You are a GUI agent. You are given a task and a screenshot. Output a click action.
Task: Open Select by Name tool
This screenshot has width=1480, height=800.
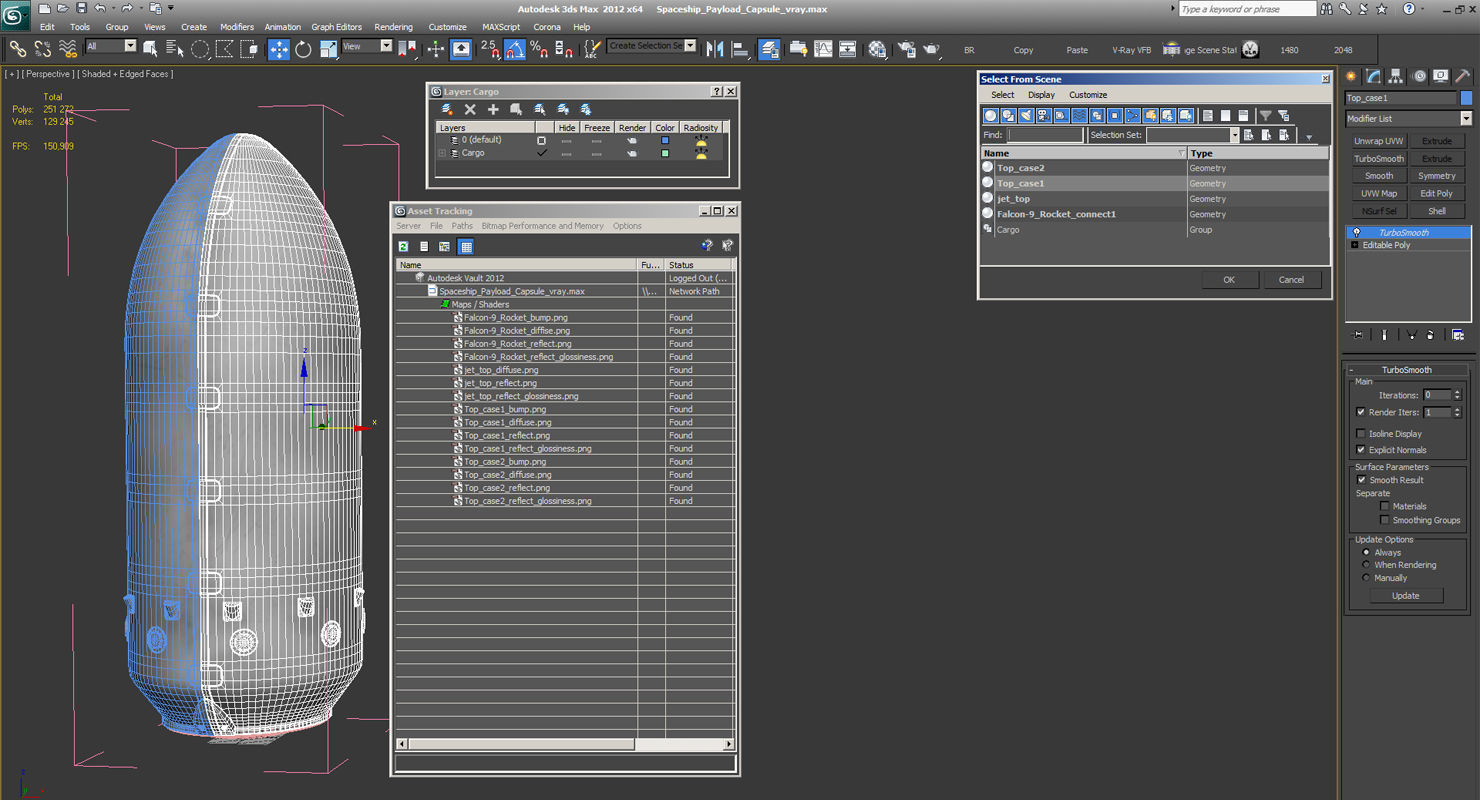pos(175,49)
